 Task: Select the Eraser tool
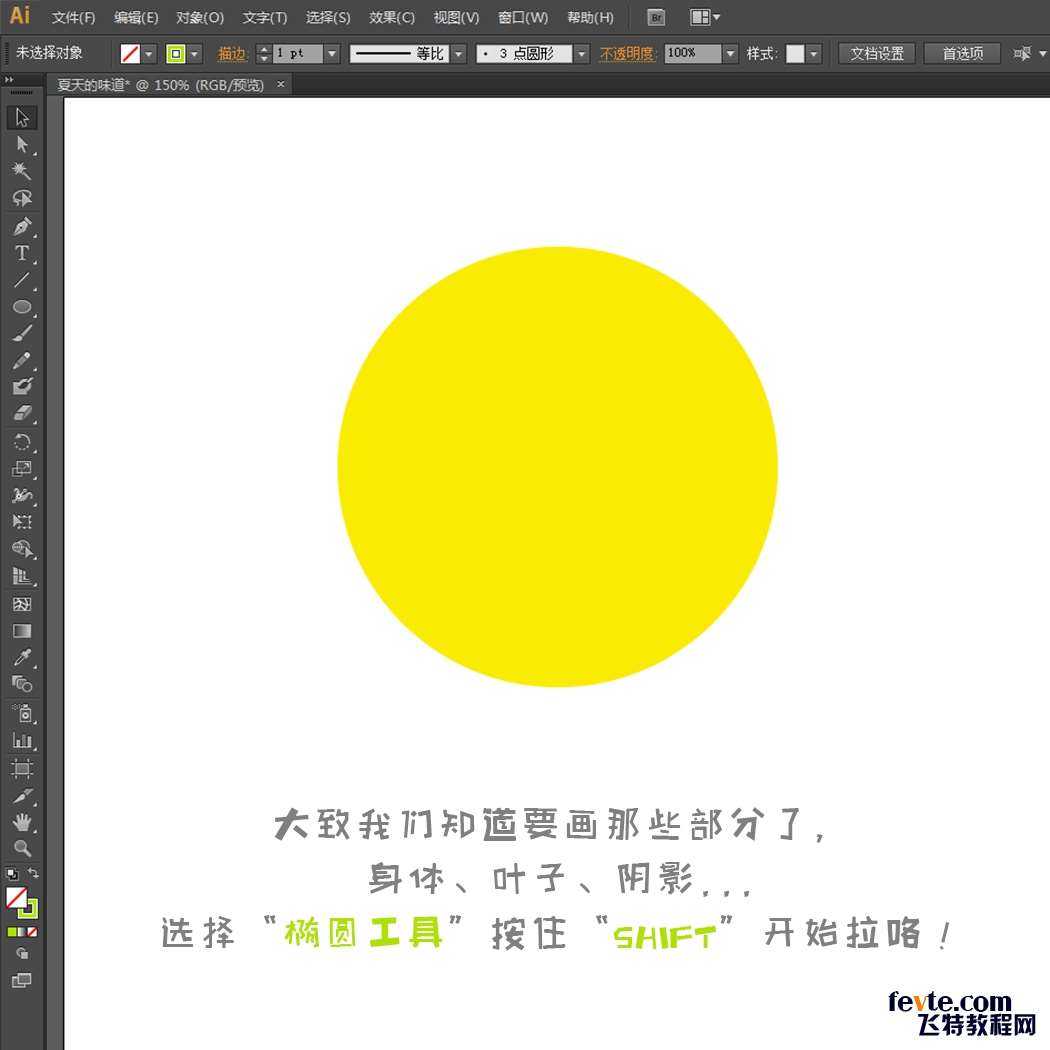pos(22,413)
